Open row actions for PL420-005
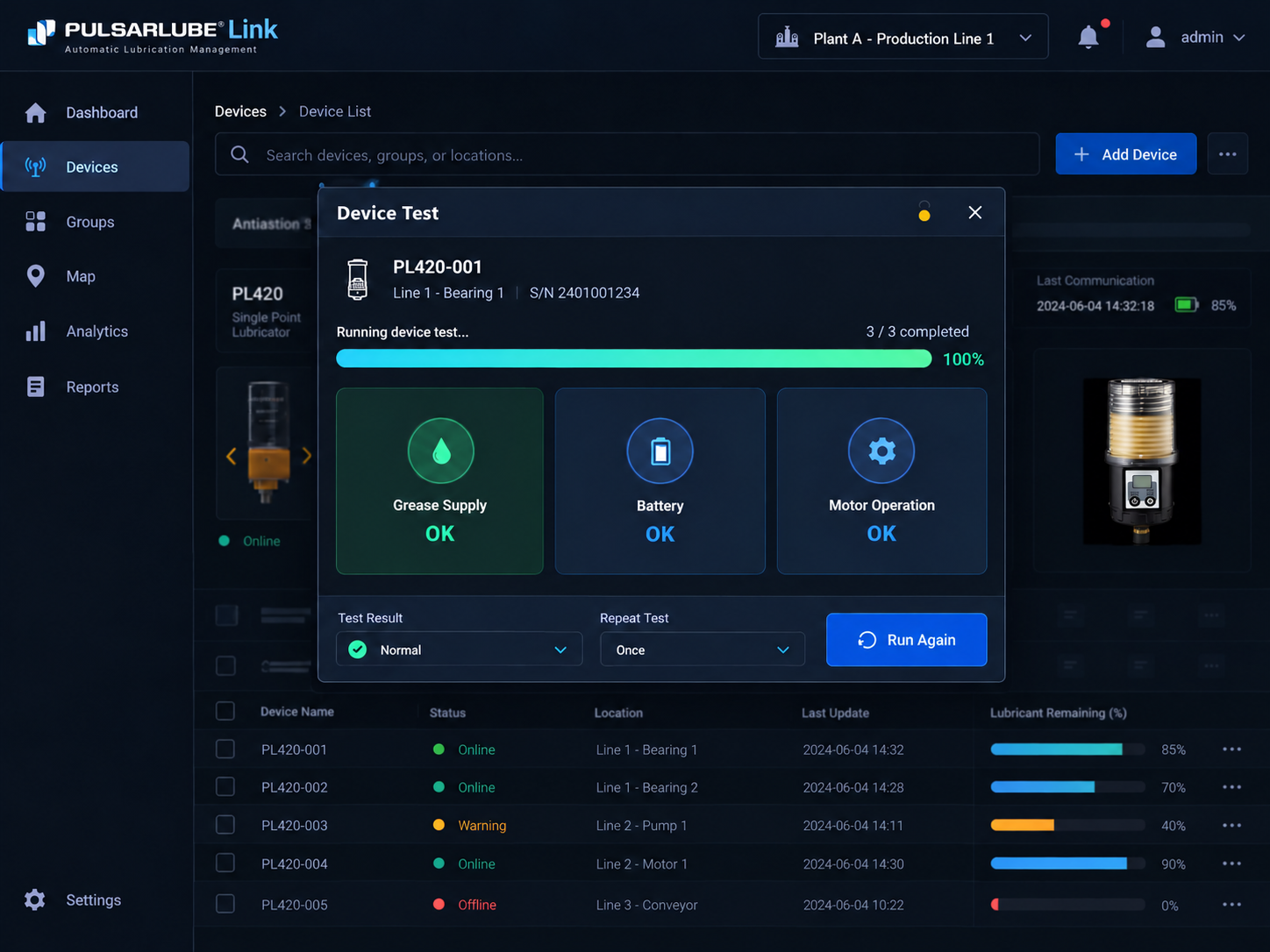The image size is (1270, 952). click(x=1231, y=905)
